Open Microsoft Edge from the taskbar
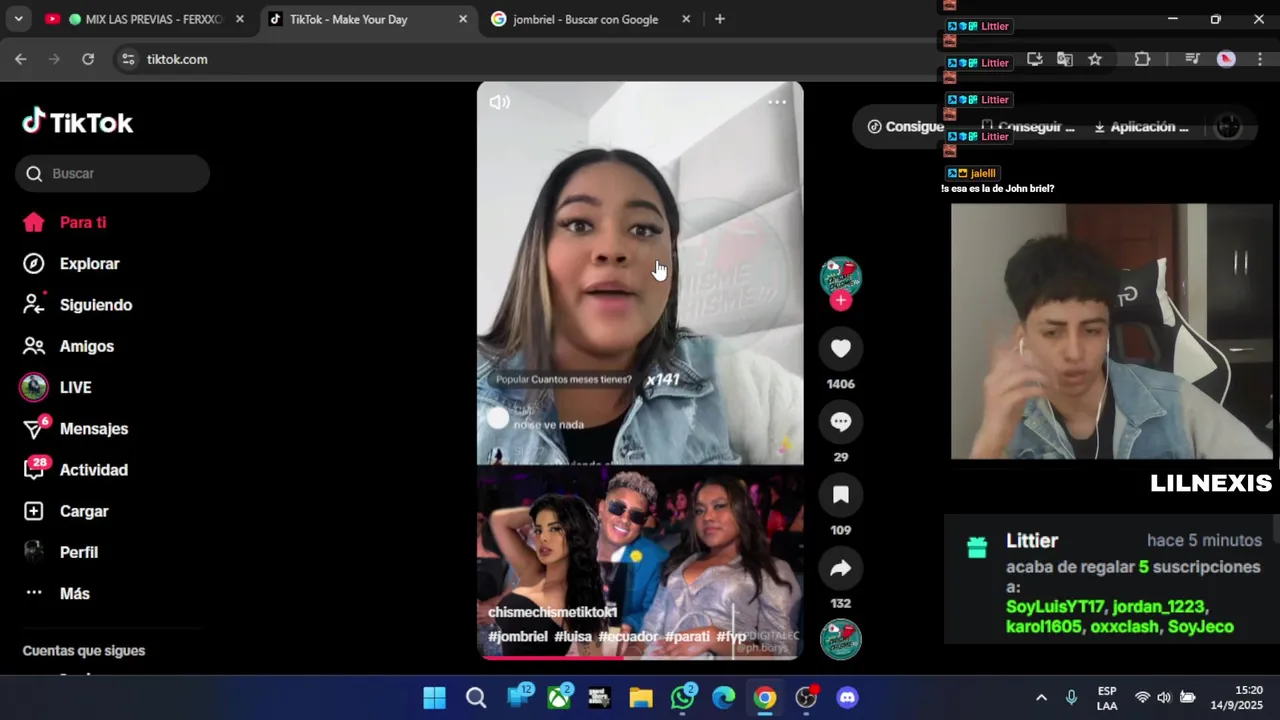This screenshot has width=1280, height=720. pyautogui.click(x=724, y=698)
